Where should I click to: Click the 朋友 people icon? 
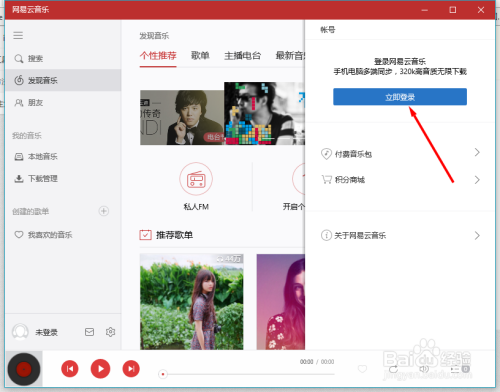19,103
